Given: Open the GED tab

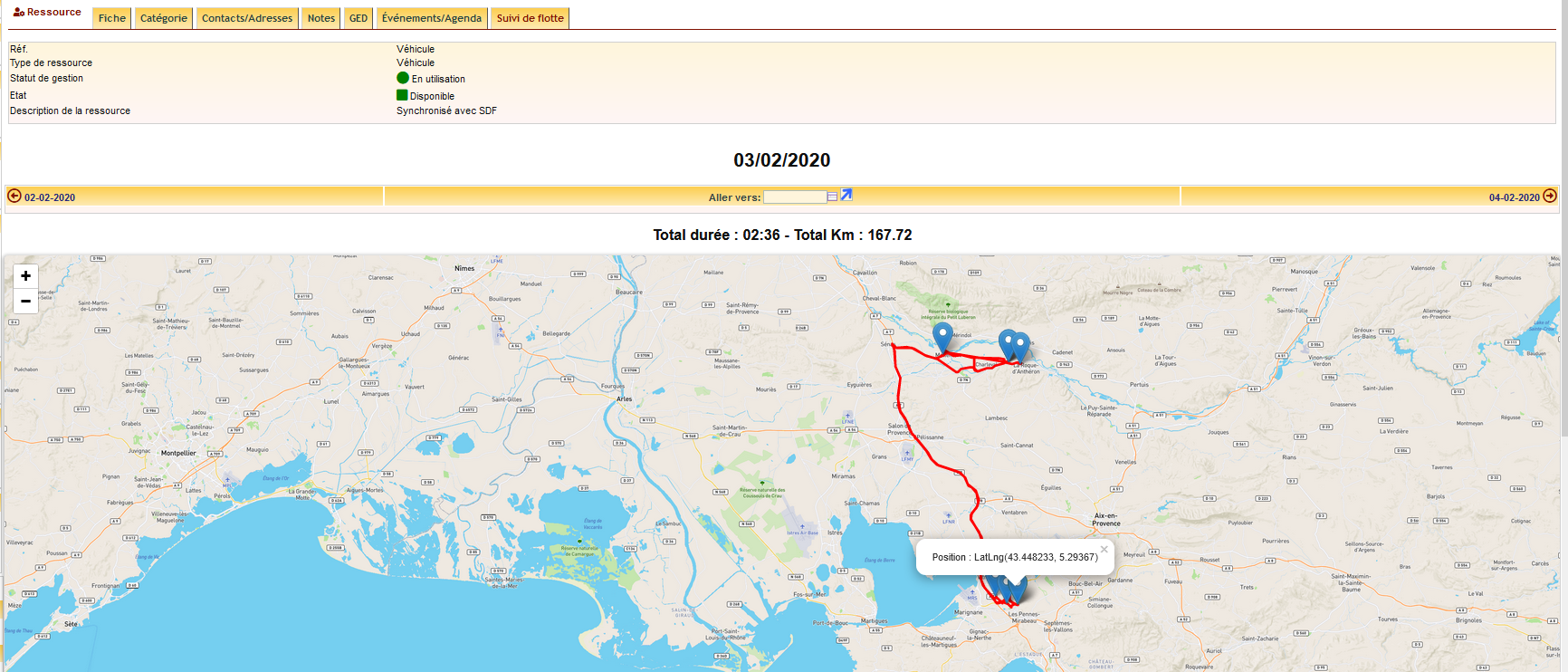Looking at the screenshot, I should coord(359,18).
